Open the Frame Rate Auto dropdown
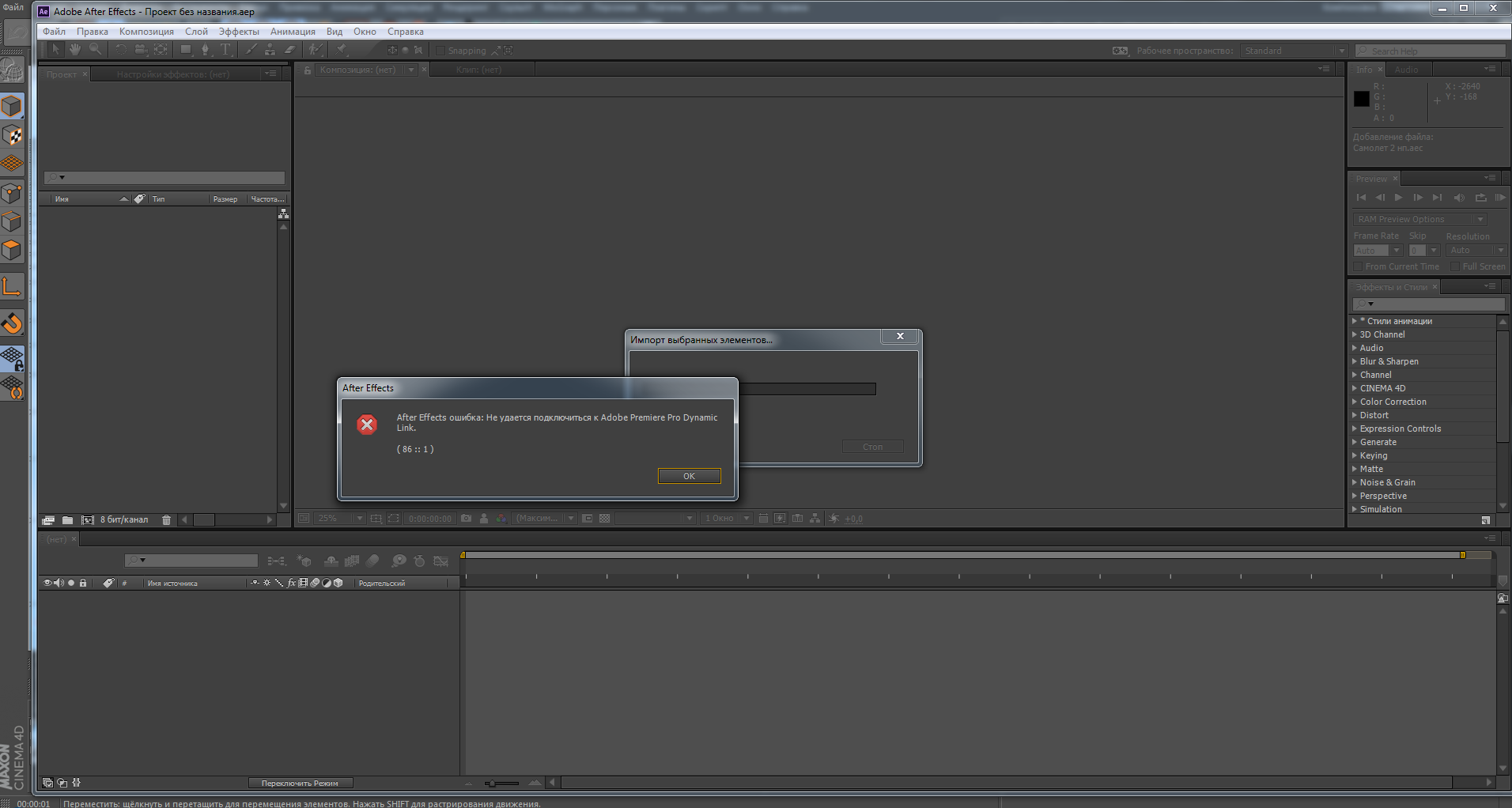Viewport: 1512px width, 808px height. (x=1378, y=251)
